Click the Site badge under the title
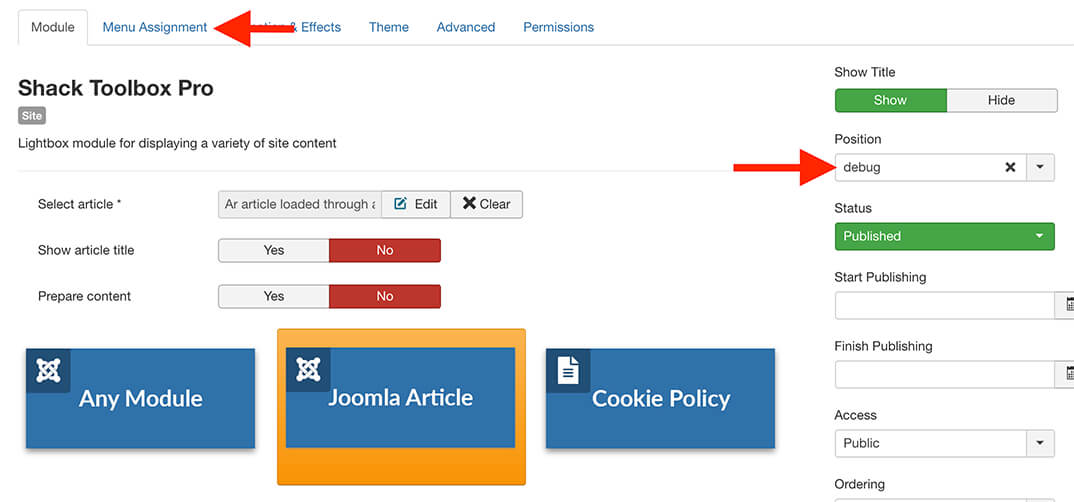The height and width of the screenshot is (502, 1074). (32, 116)
